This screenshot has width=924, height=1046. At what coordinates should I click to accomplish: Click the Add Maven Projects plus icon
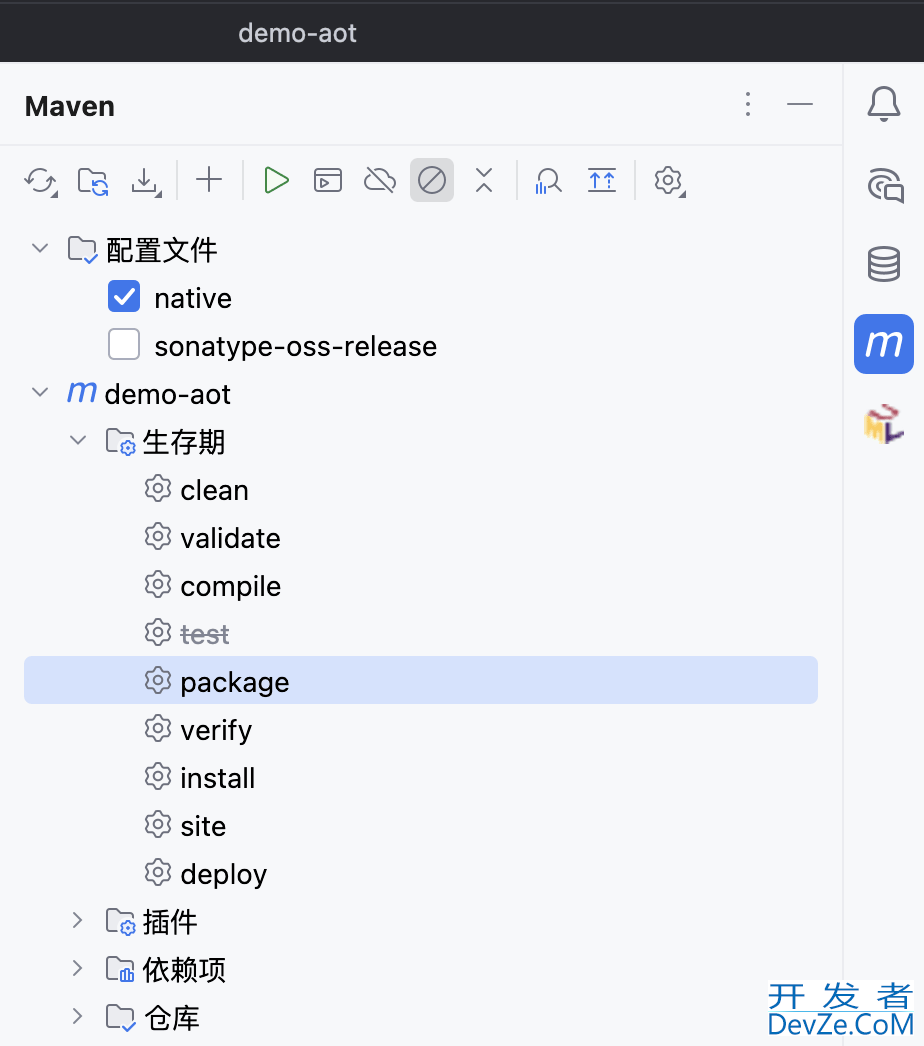tap(209, 181)
